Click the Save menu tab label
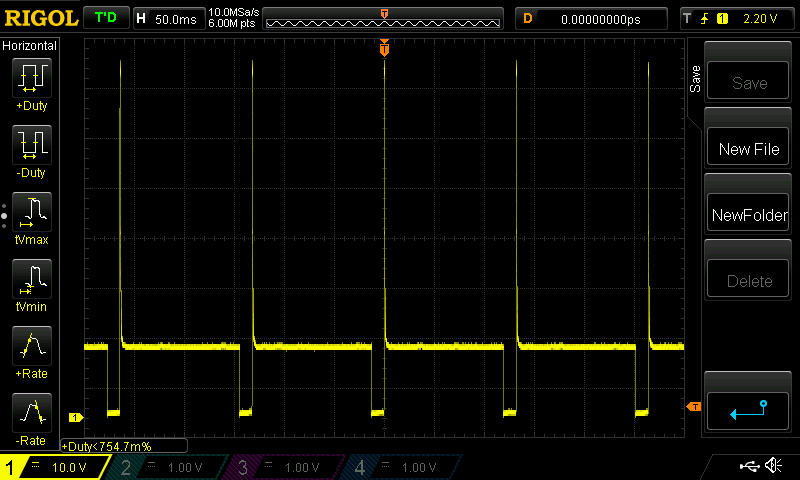The height and width of the screenshot is (480, 800). click(x=695, y=80)
